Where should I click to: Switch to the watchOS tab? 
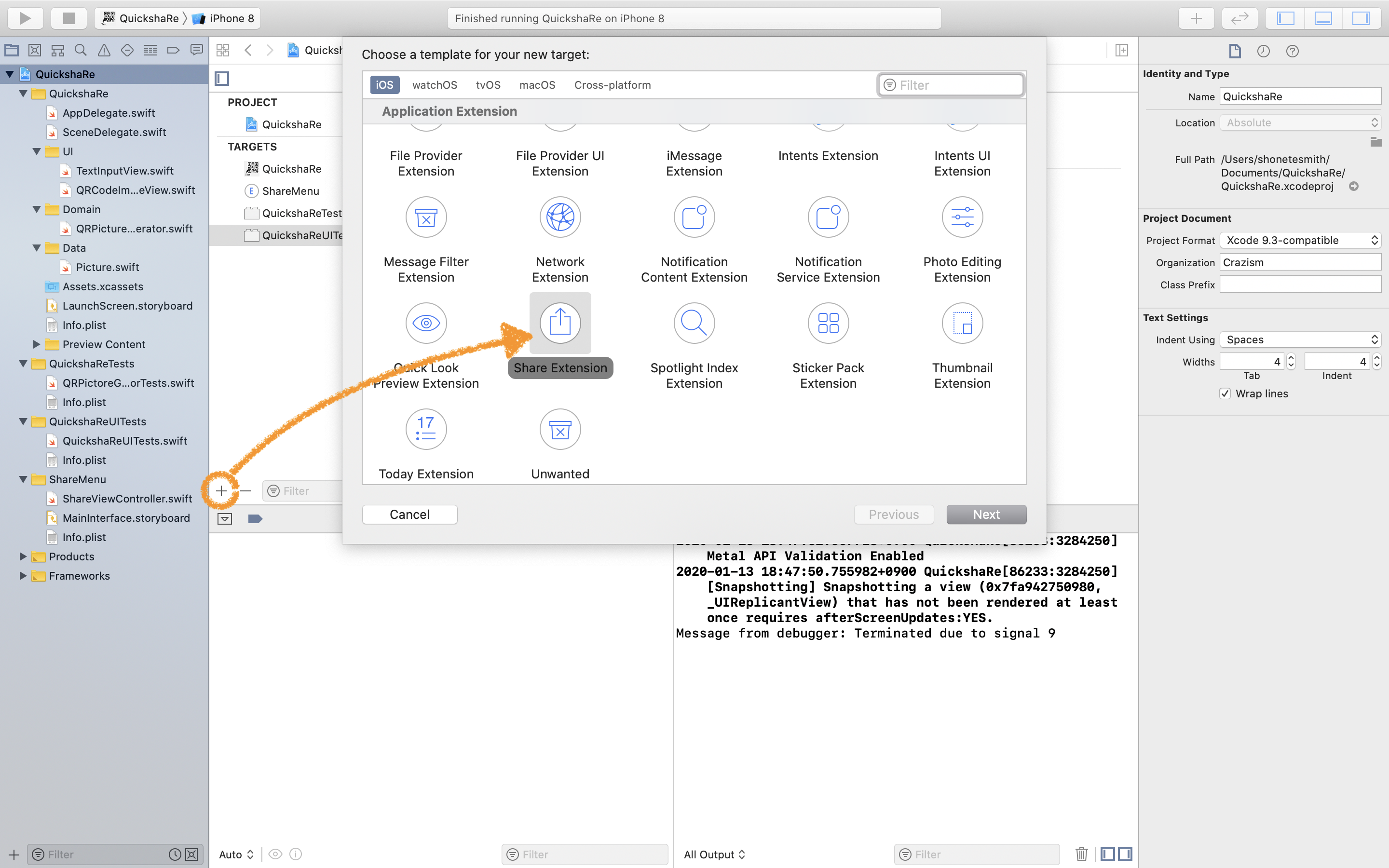(435, 85)
